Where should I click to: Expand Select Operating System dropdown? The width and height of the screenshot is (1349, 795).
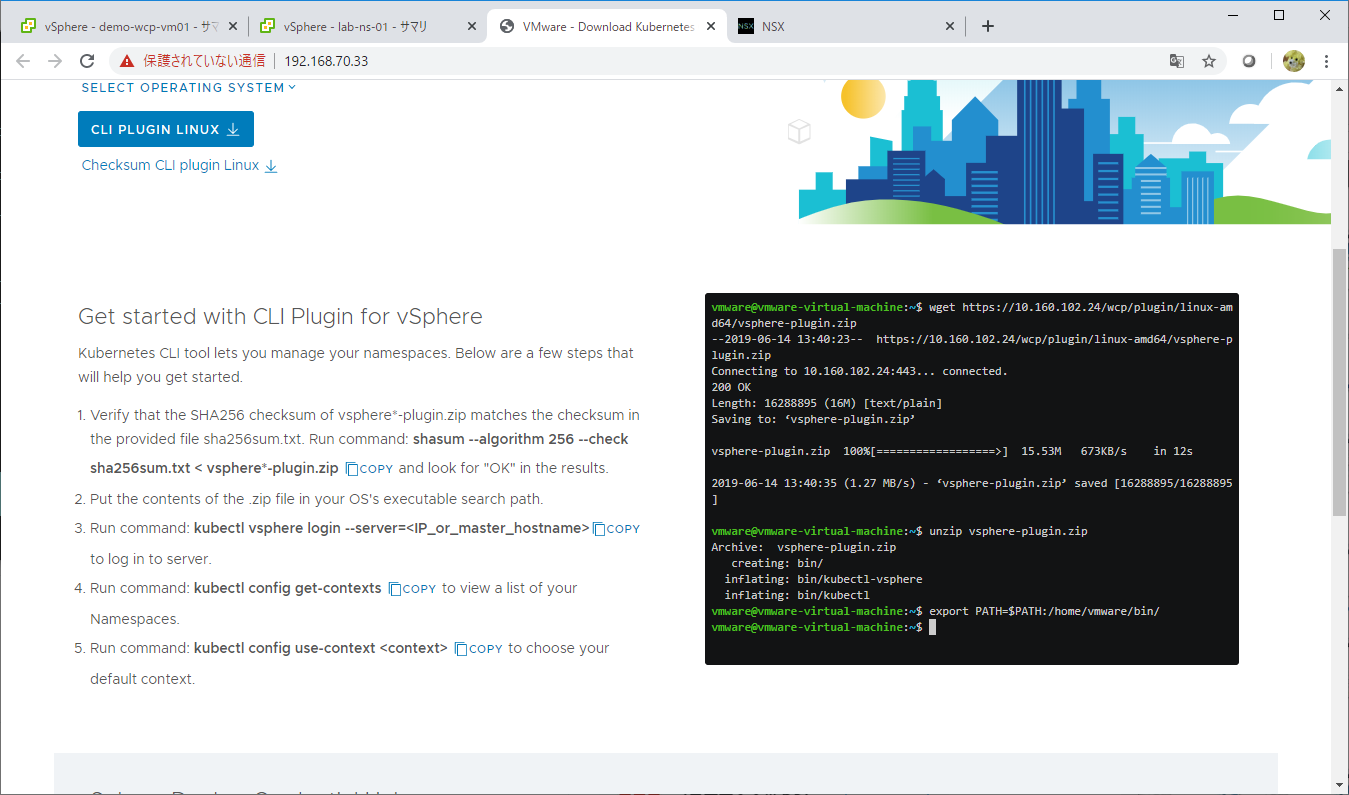[x=189, y=88]
